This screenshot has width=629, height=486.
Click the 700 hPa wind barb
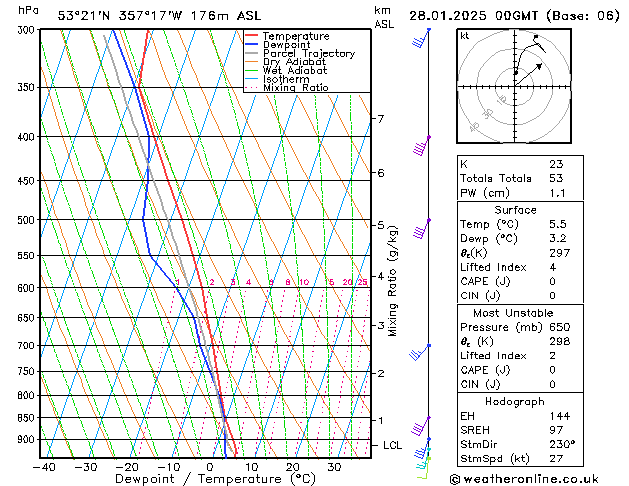click(x=420, y=352)
